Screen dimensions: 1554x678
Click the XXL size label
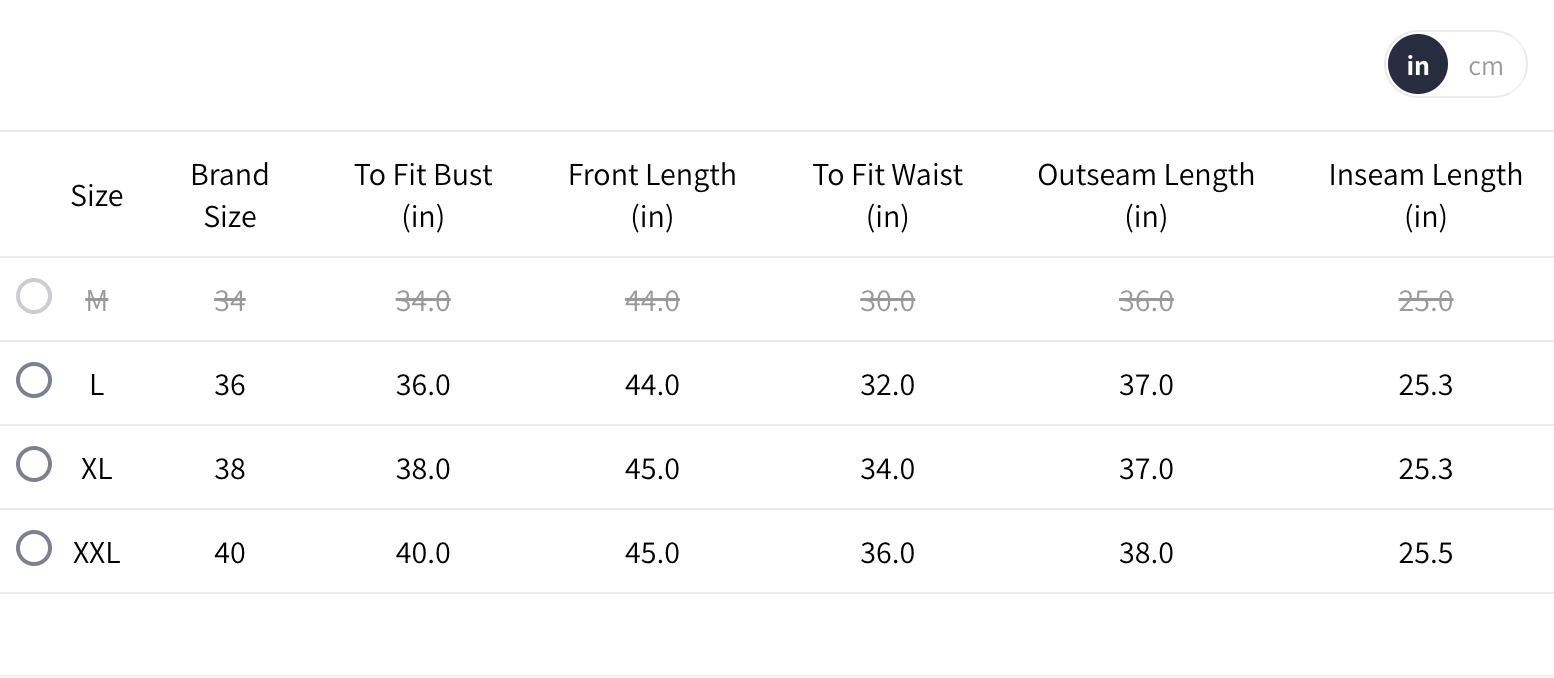96,553
